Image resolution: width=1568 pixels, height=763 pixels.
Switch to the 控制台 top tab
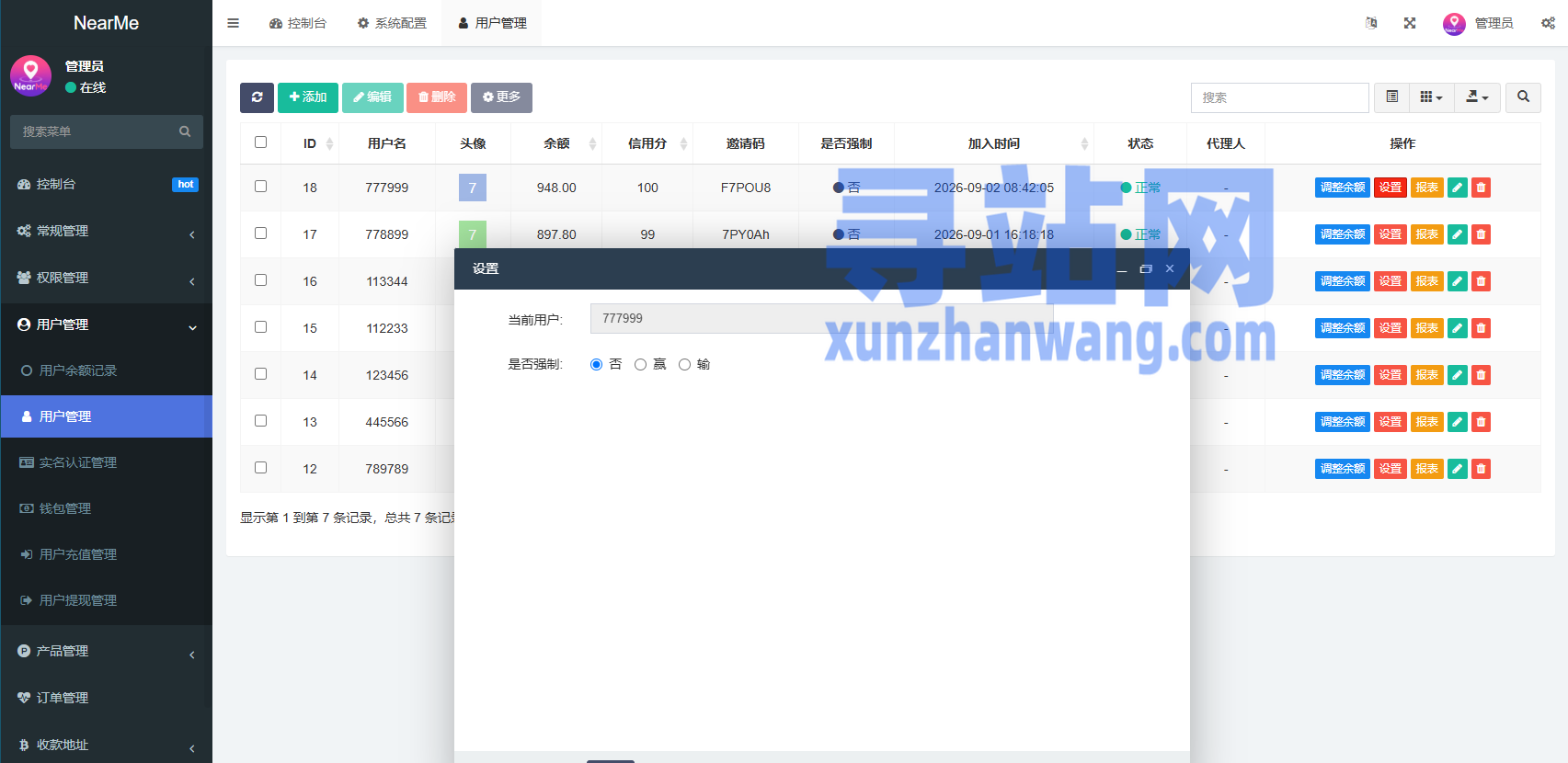pos(298,23)
